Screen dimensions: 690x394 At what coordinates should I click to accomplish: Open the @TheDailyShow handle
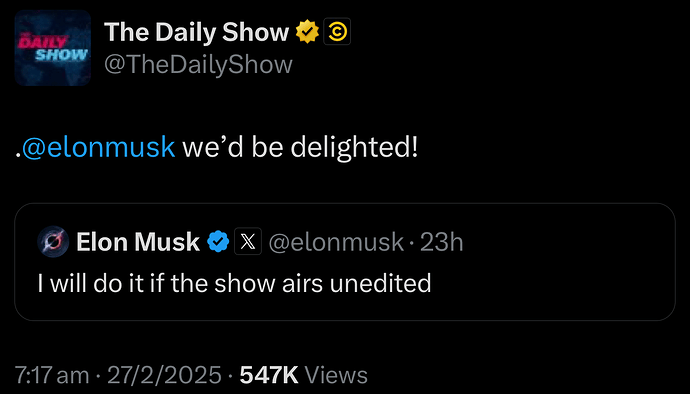point(198,65)
